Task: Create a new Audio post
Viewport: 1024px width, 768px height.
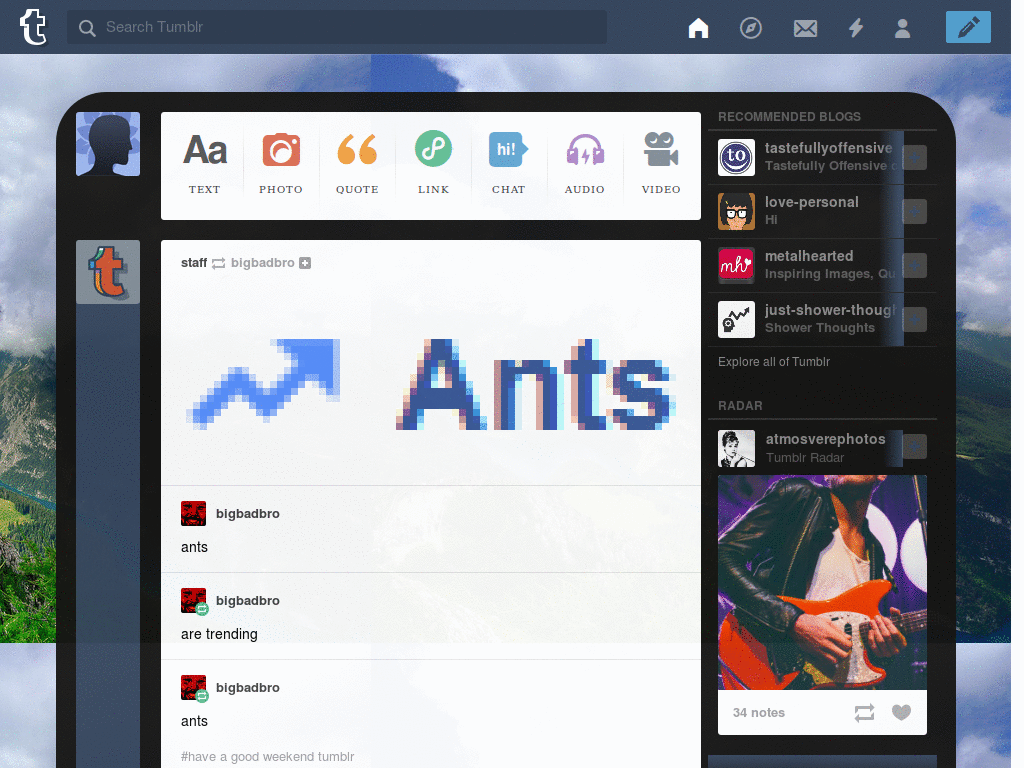Action: (584, 164)
